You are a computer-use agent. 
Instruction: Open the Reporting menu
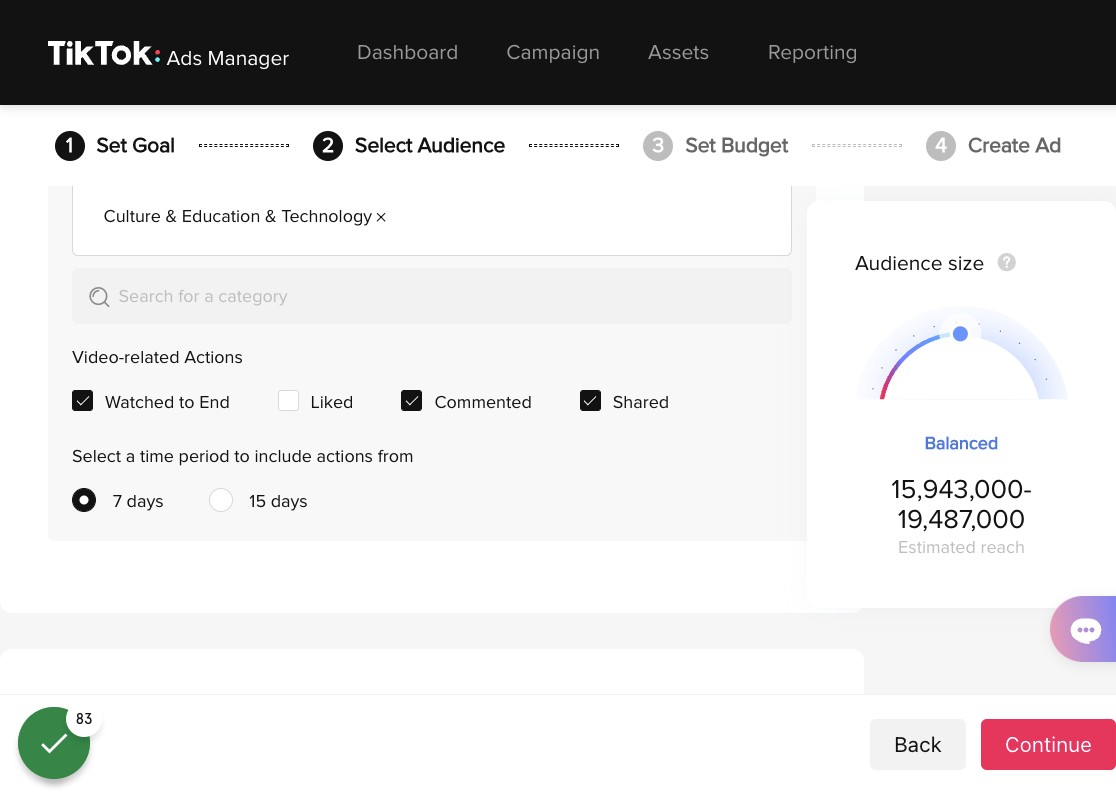812,53
